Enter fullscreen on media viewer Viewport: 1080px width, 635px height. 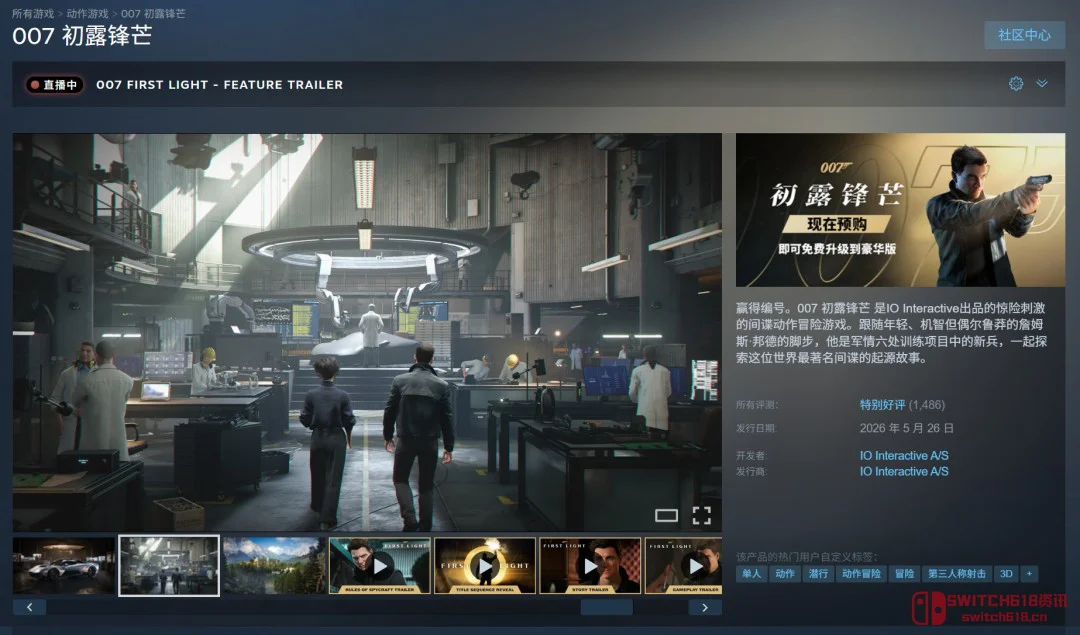click(x=701, y=515)
